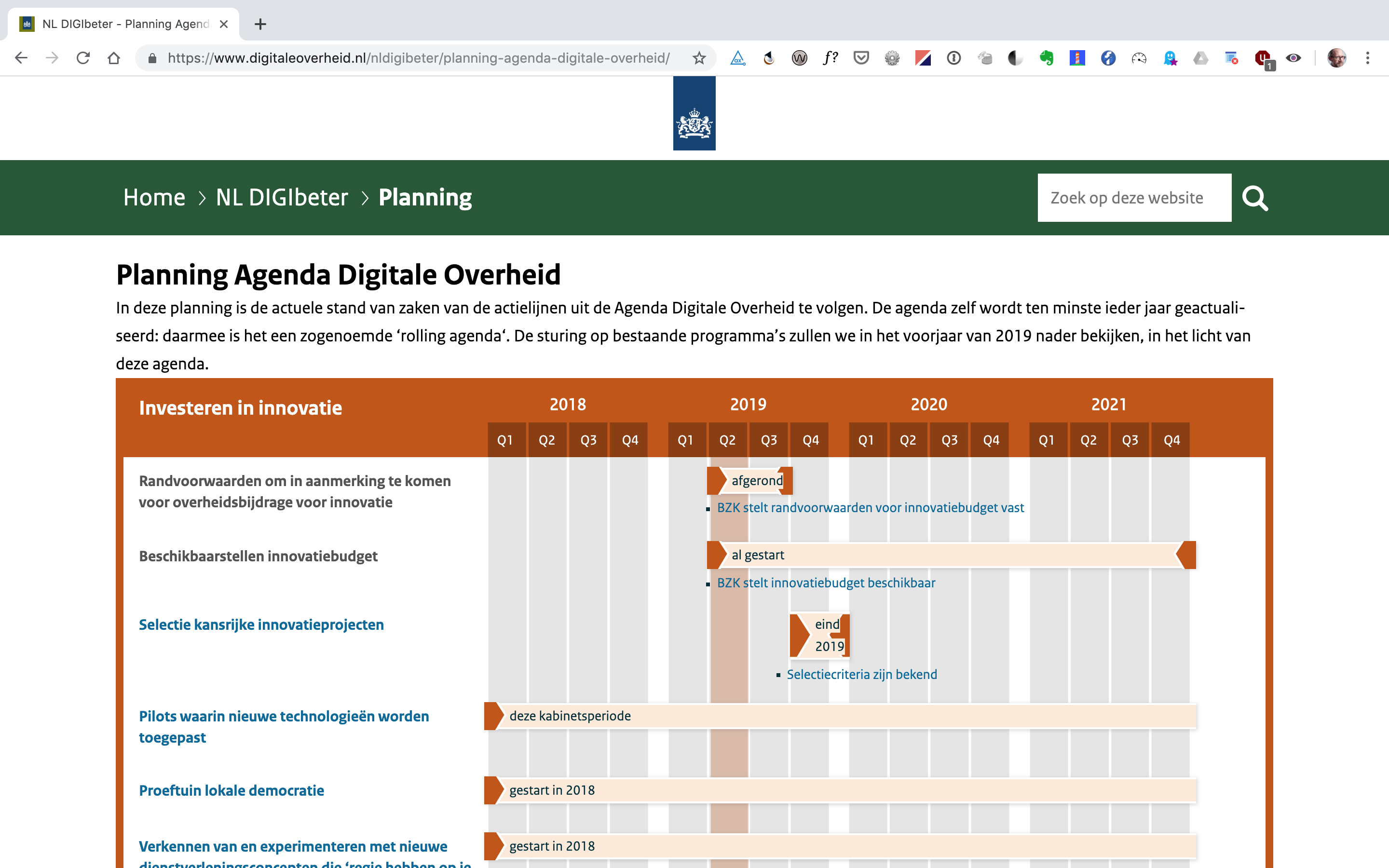The width and height of the screenshot is (1389, 868).
Task: Go to Home breadcrumb
Action: click(154, 198)
